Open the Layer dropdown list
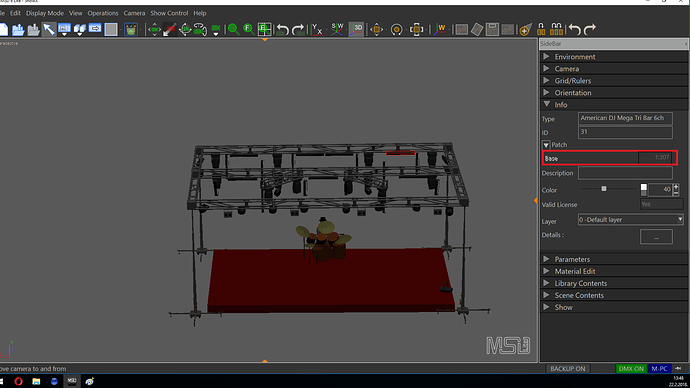 pyautogui.click(x=631, y=220)
